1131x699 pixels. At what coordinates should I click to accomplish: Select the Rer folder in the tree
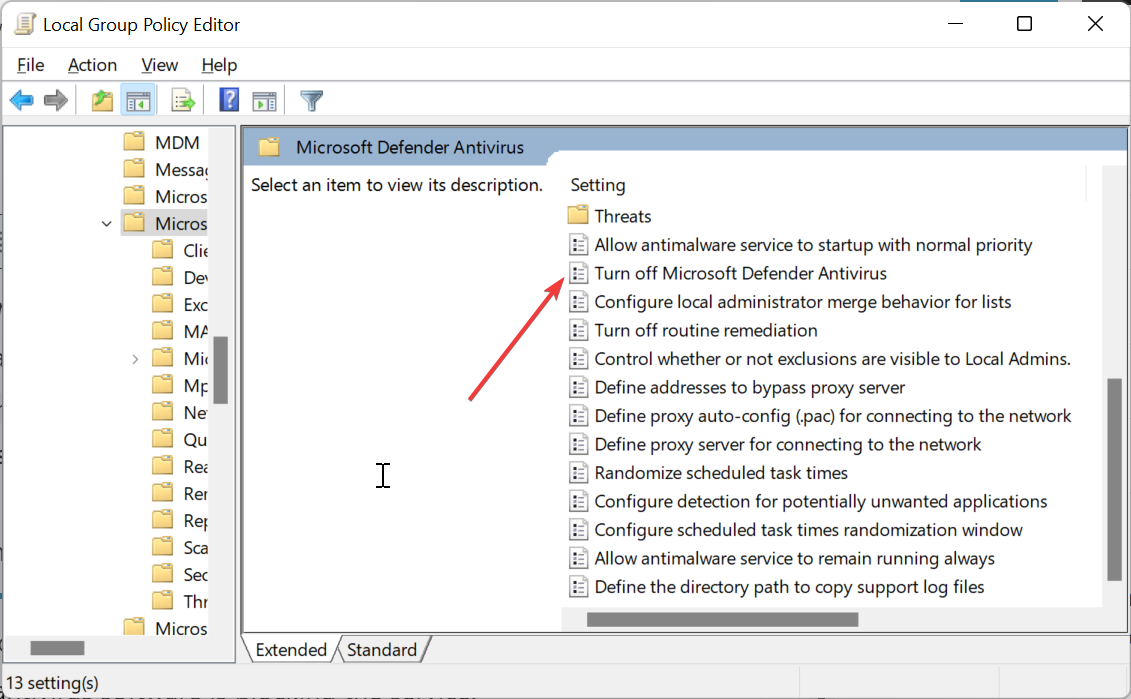[x=195, y=493]
